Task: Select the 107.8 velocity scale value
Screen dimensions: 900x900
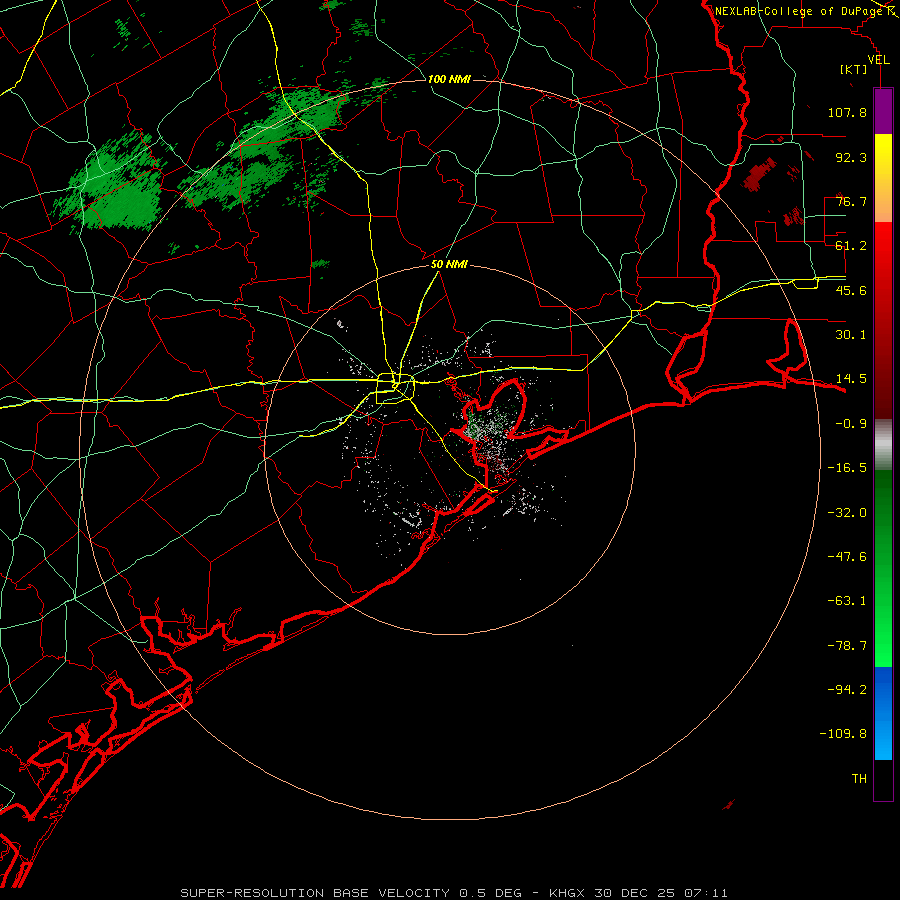Action: (x=847, y=112)
